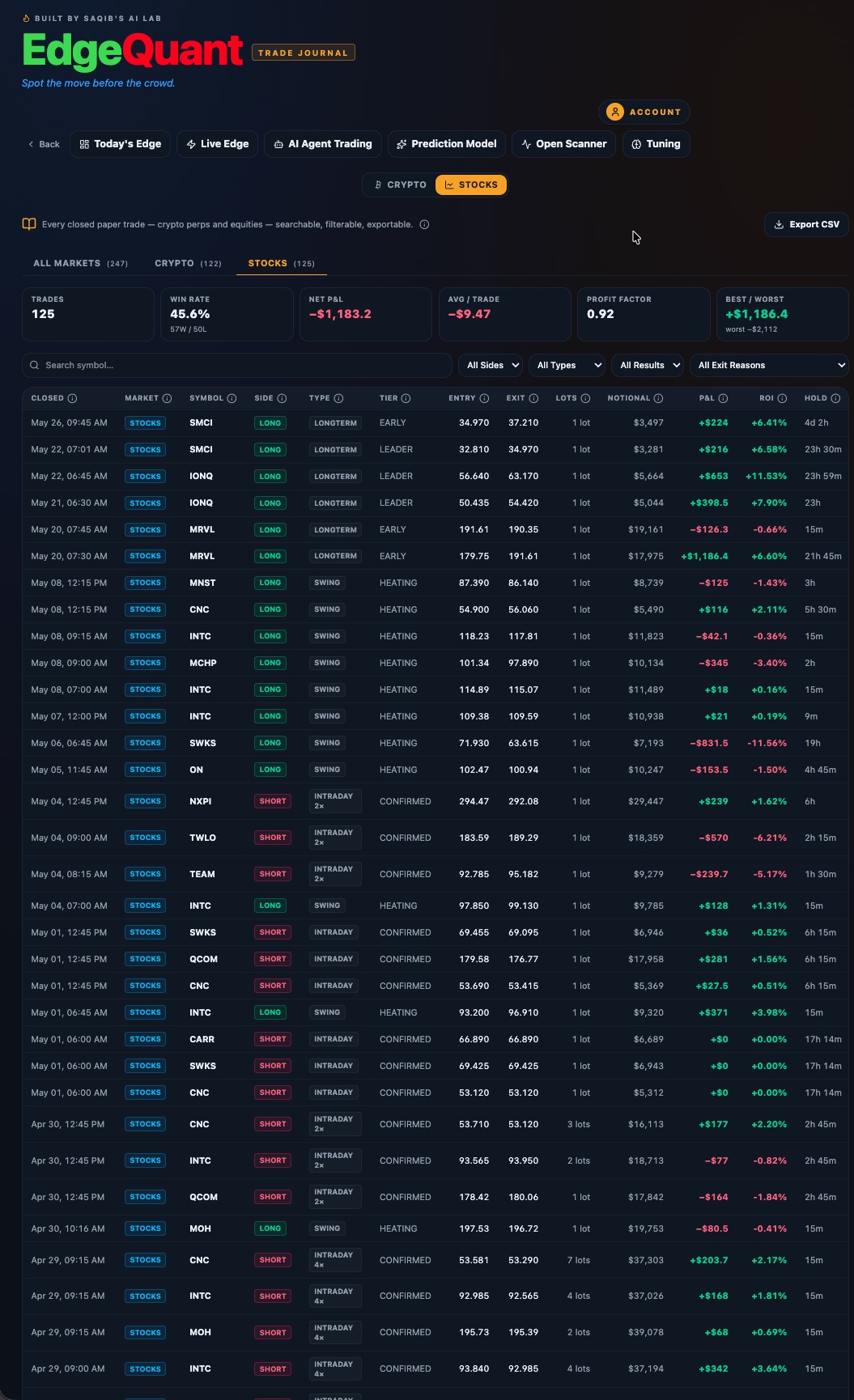Select the STOCKS market toggle
This screenshot has height=1400, width=854.
pos(471,185)
